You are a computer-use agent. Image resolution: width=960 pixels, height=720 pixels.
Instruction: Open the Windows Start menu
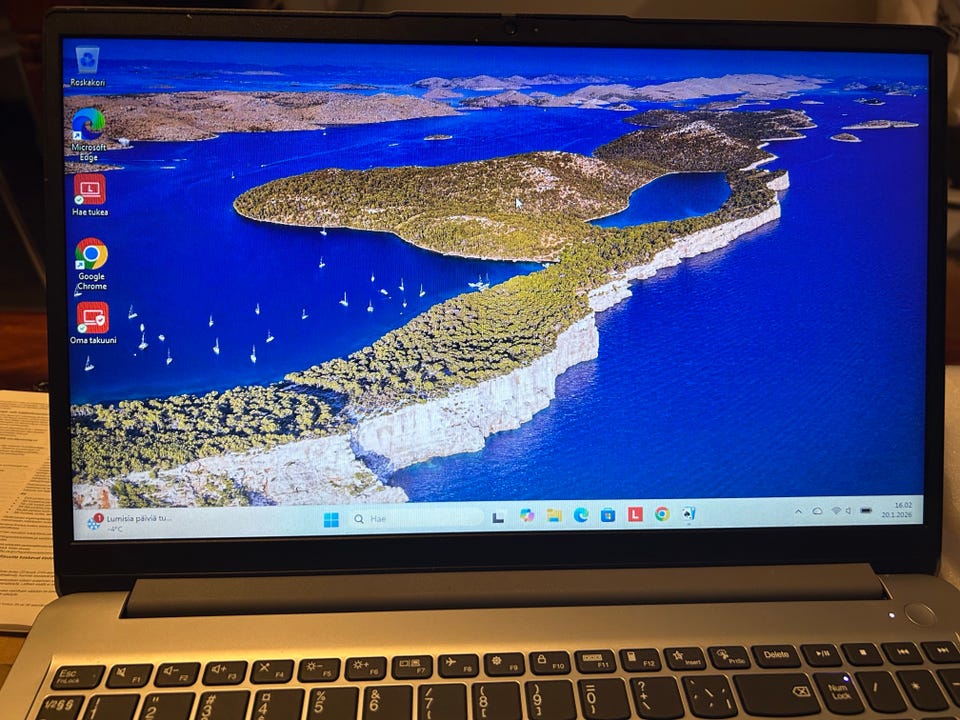(x=331, y=520)
